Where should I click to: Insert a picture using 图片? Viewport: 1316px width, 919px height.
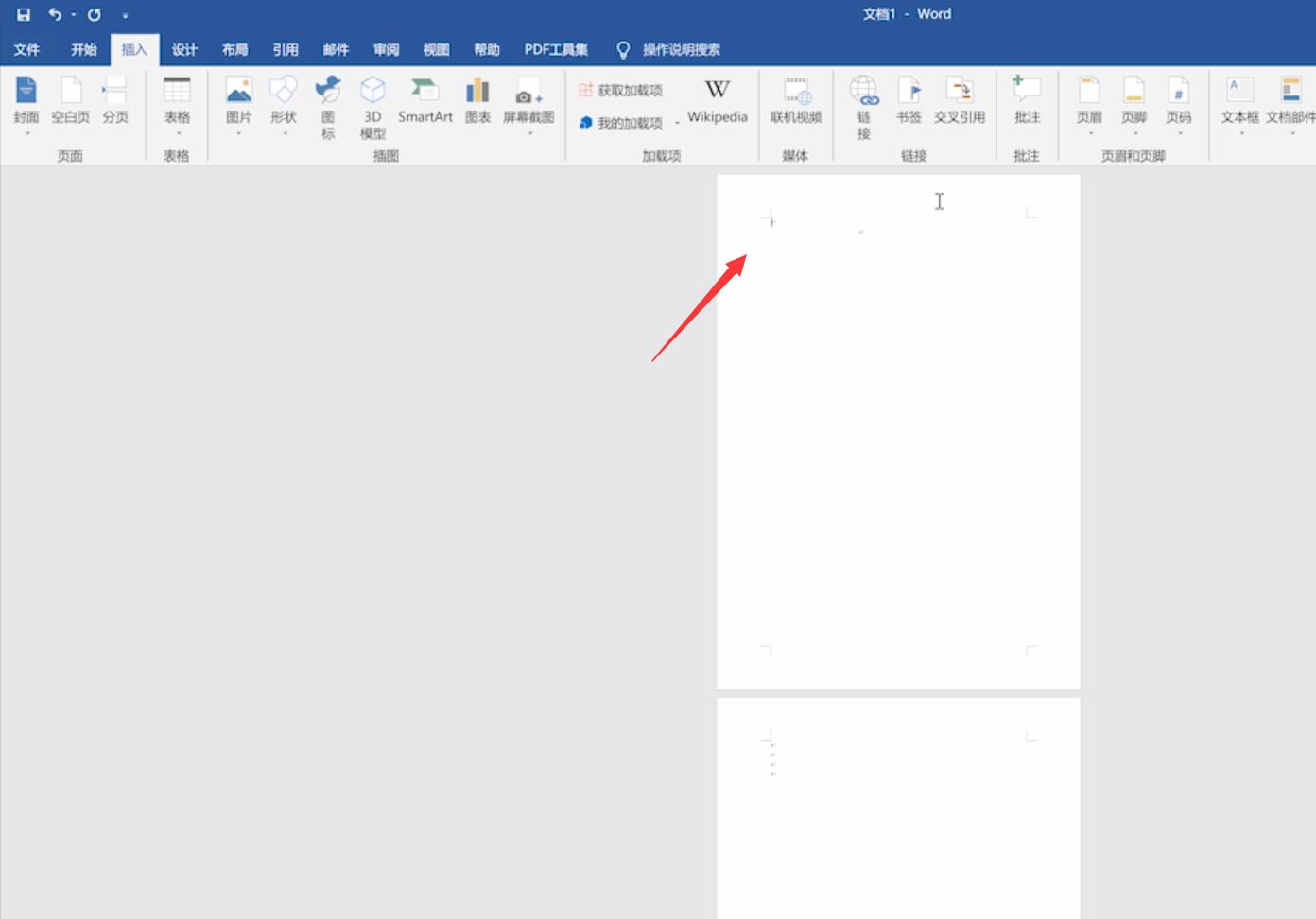tap(239, 105)
